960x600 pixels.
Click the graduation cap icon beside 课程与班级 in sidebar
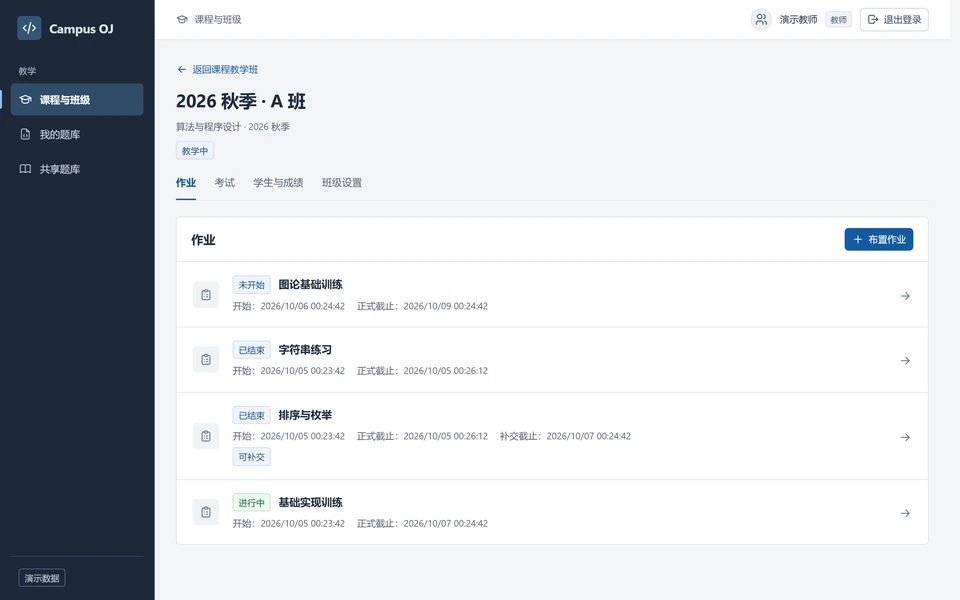pos(25,99)
